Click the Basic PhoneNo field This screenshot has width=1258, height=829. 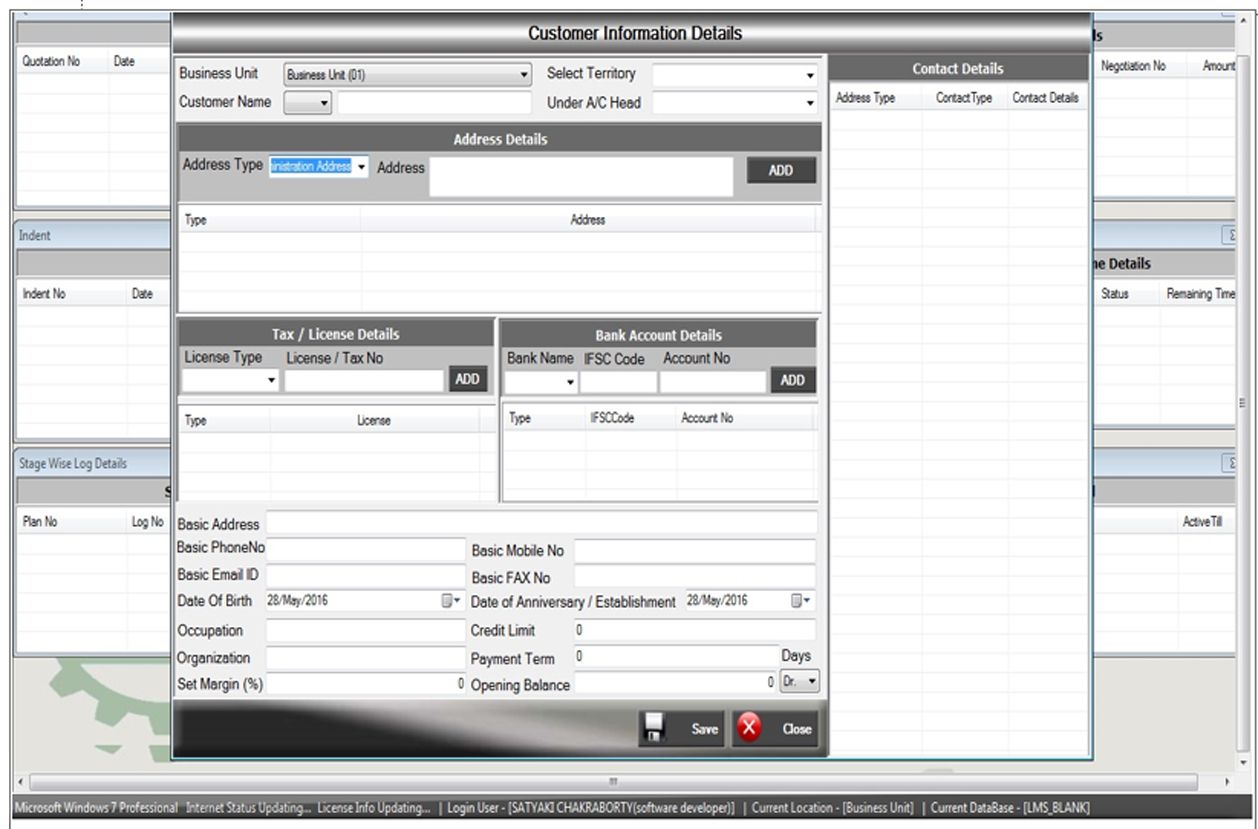click(x=367, y=549)
